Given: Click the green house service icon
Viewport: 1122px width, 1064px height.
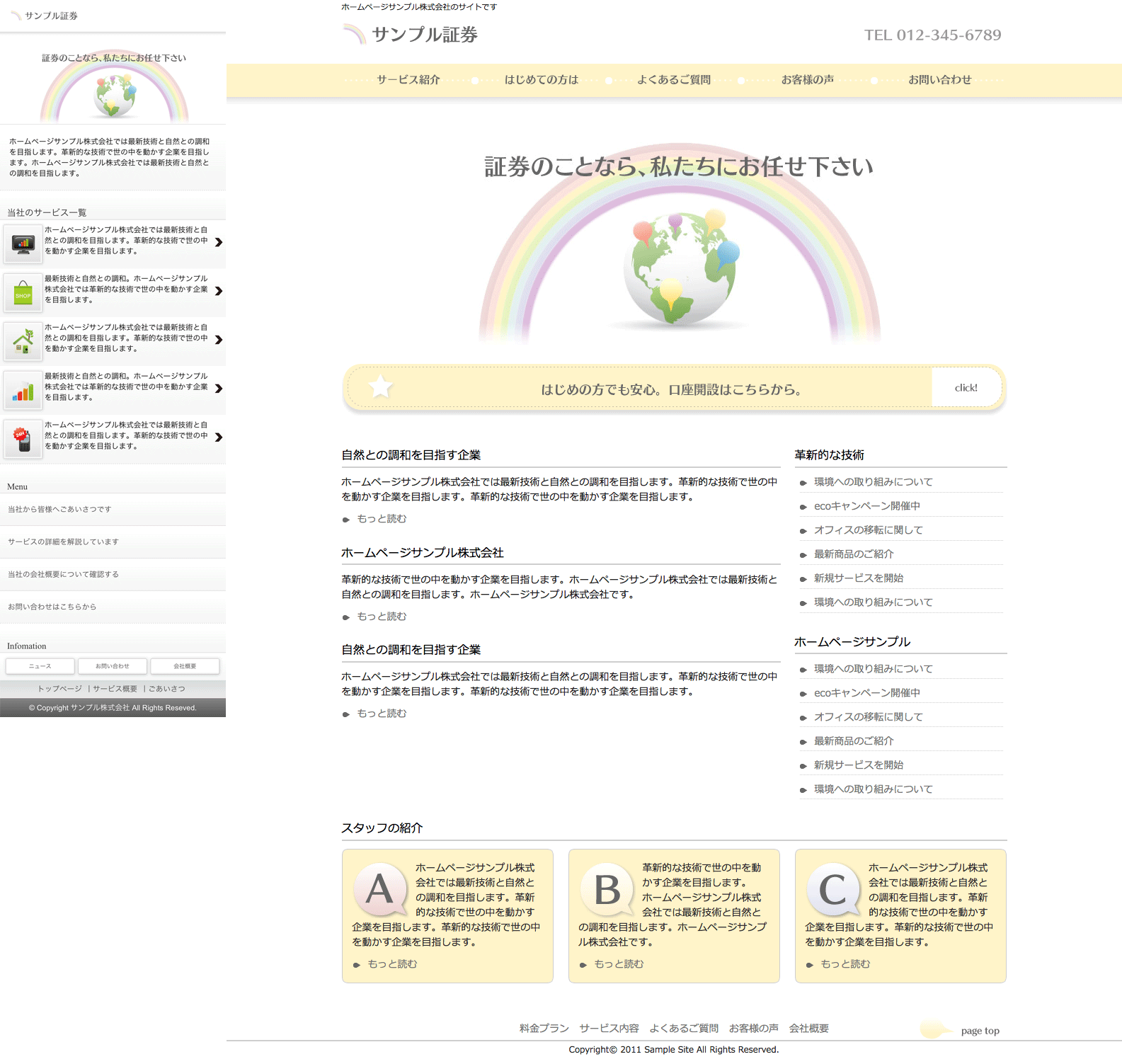Looking at the screenshot, I should coord(23,341).
